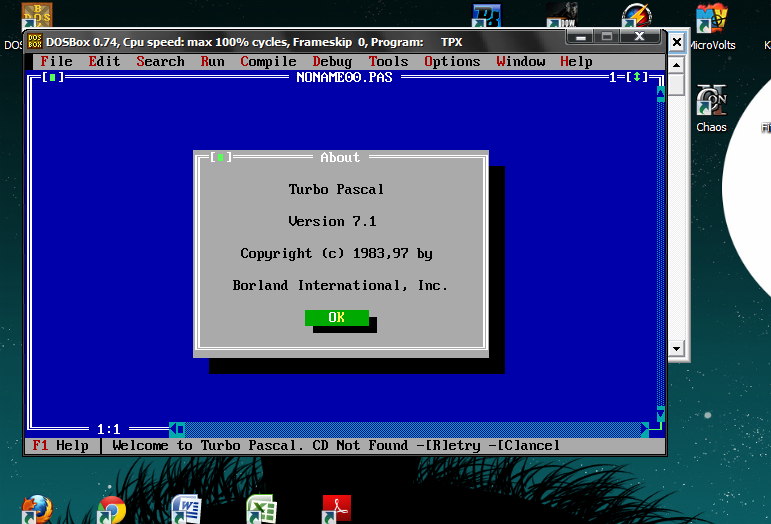The height and width of the screenshot is (524, 771).
Task: Open the Firefox desktop shortcut
Action: 37,509
